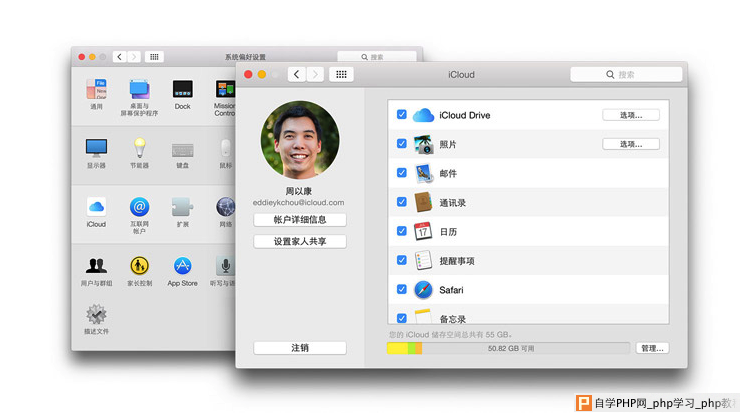Go back in iCloud window toolbar
Viewport: 745px width, 417px height.
tap(296, 74)
